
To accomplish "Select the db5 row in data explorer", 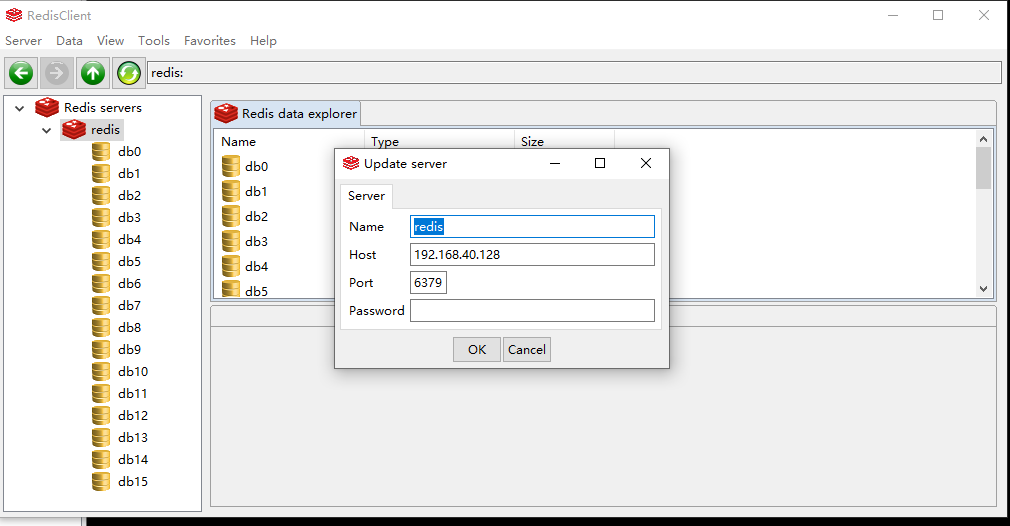I will click(256, 291).
